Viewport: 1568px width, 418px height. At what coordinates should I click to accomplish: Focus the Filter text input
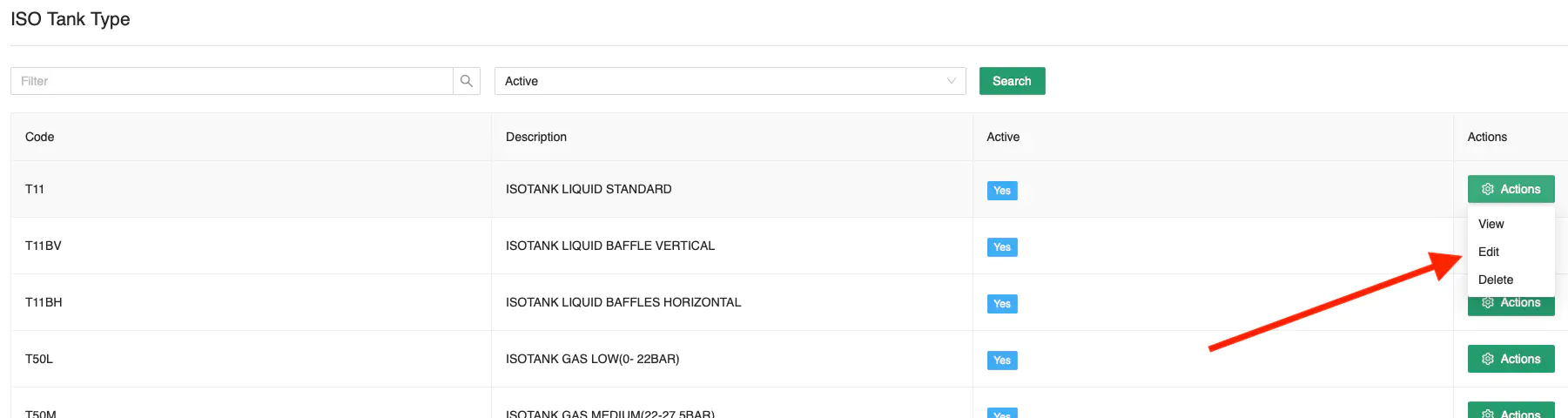(232, 81)
